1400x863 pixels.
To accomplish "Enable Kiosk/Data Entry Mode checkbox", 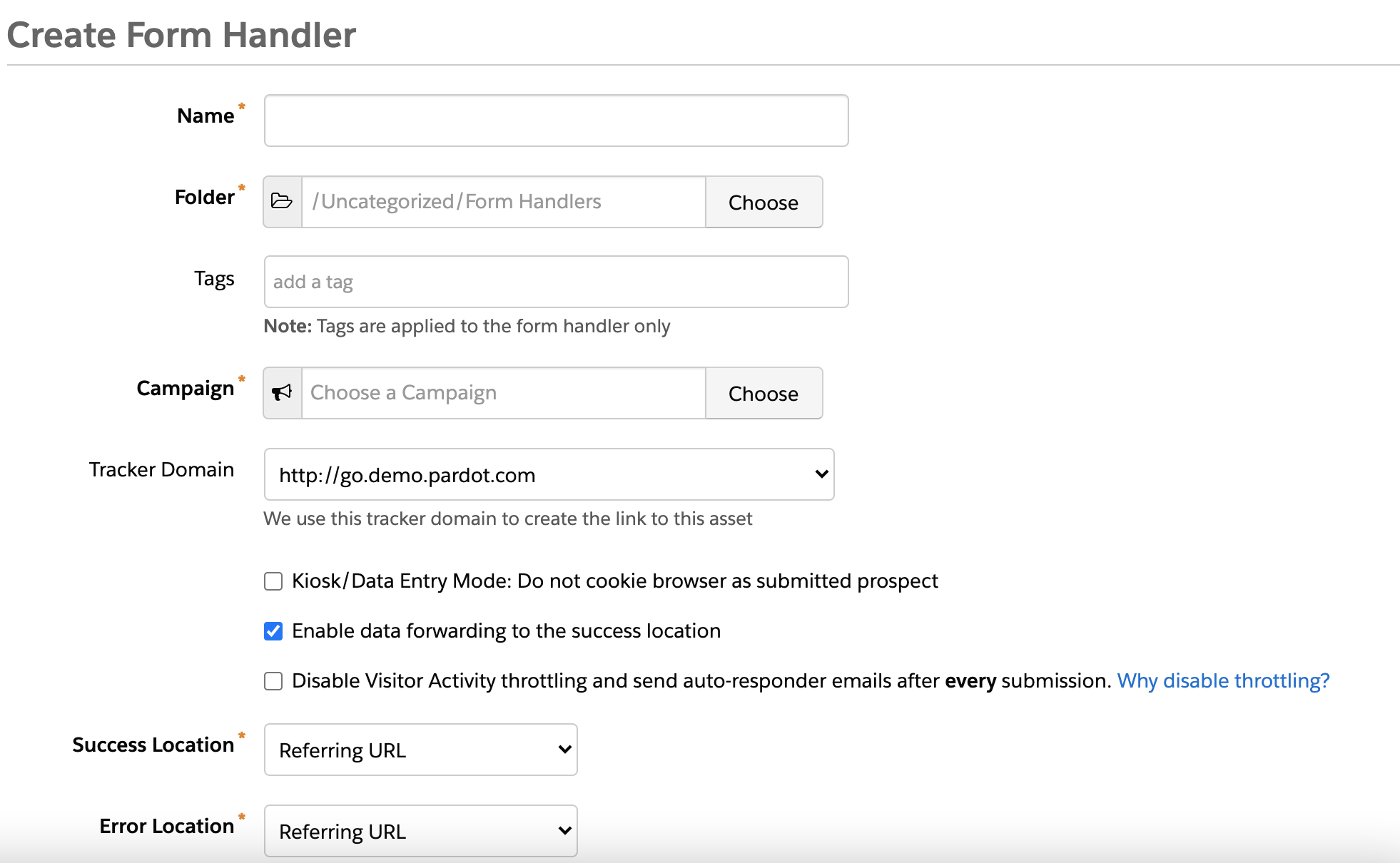I will click(x=273, y=581).
